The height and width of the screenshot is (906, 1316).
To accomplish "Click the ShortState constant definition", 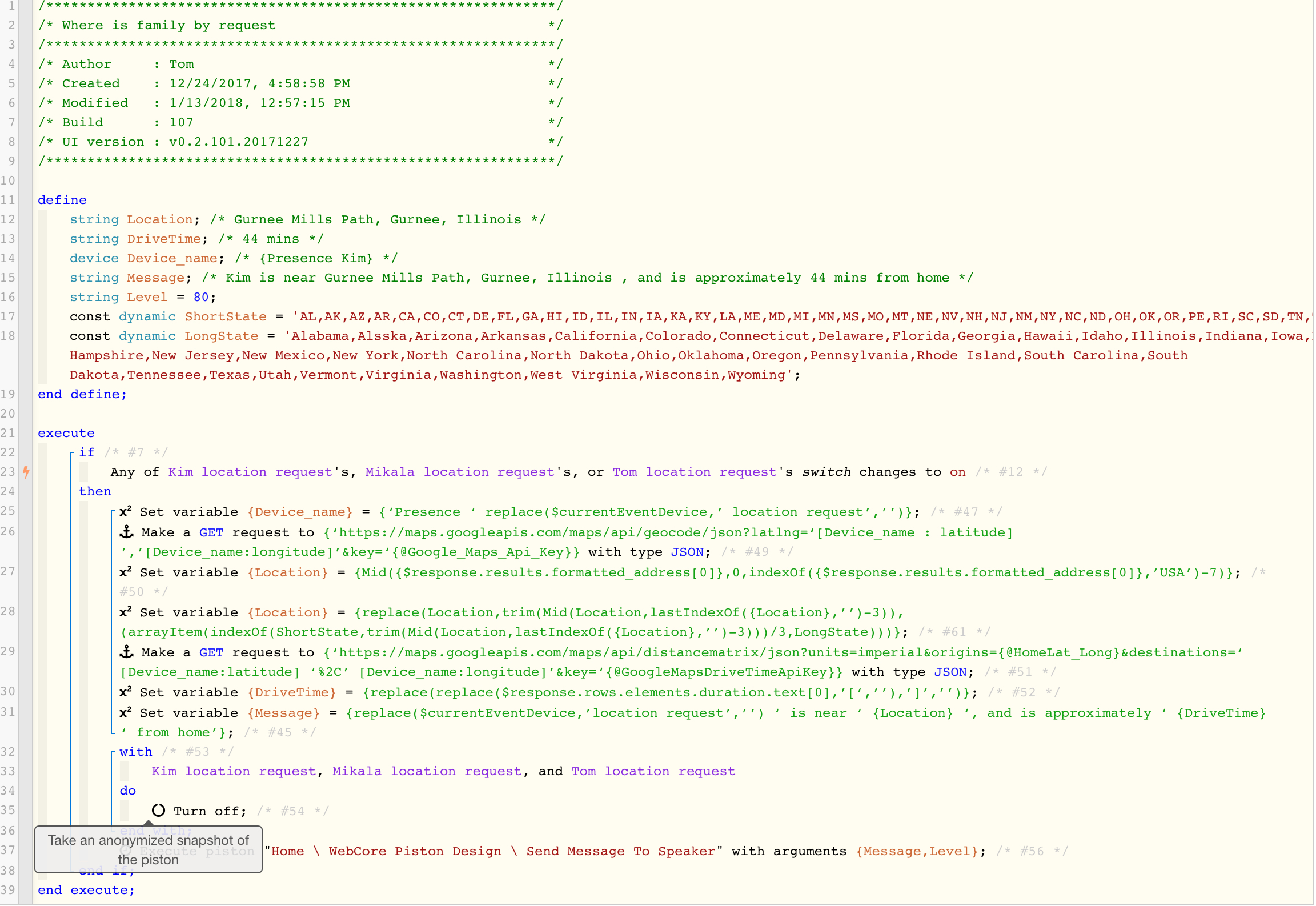I will point(691,316).
